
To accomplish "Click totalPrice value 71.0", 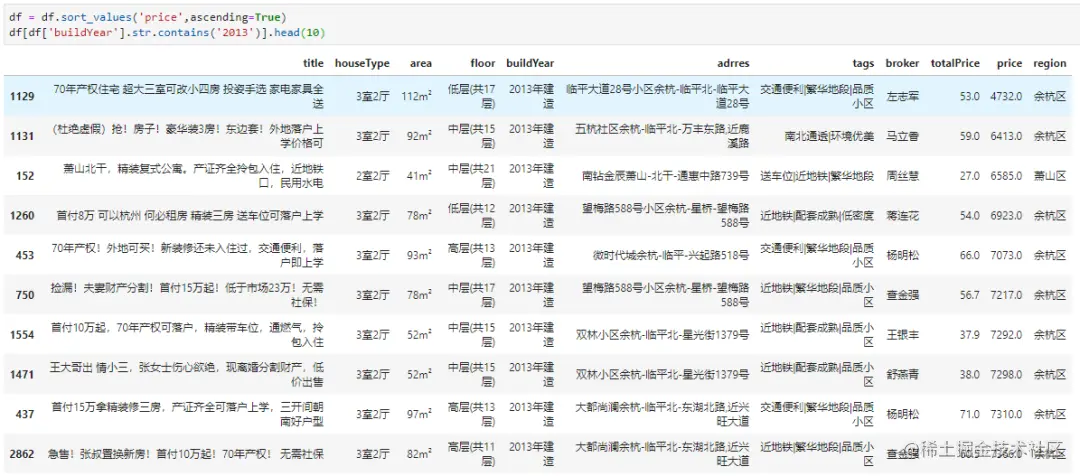I will [969, 414].
